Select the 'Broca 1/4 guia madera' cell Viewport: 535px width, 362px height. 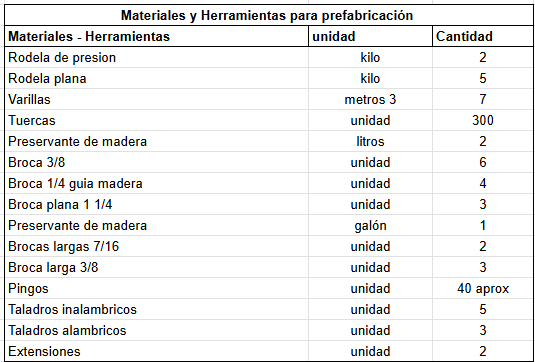[x=157, y=184]
